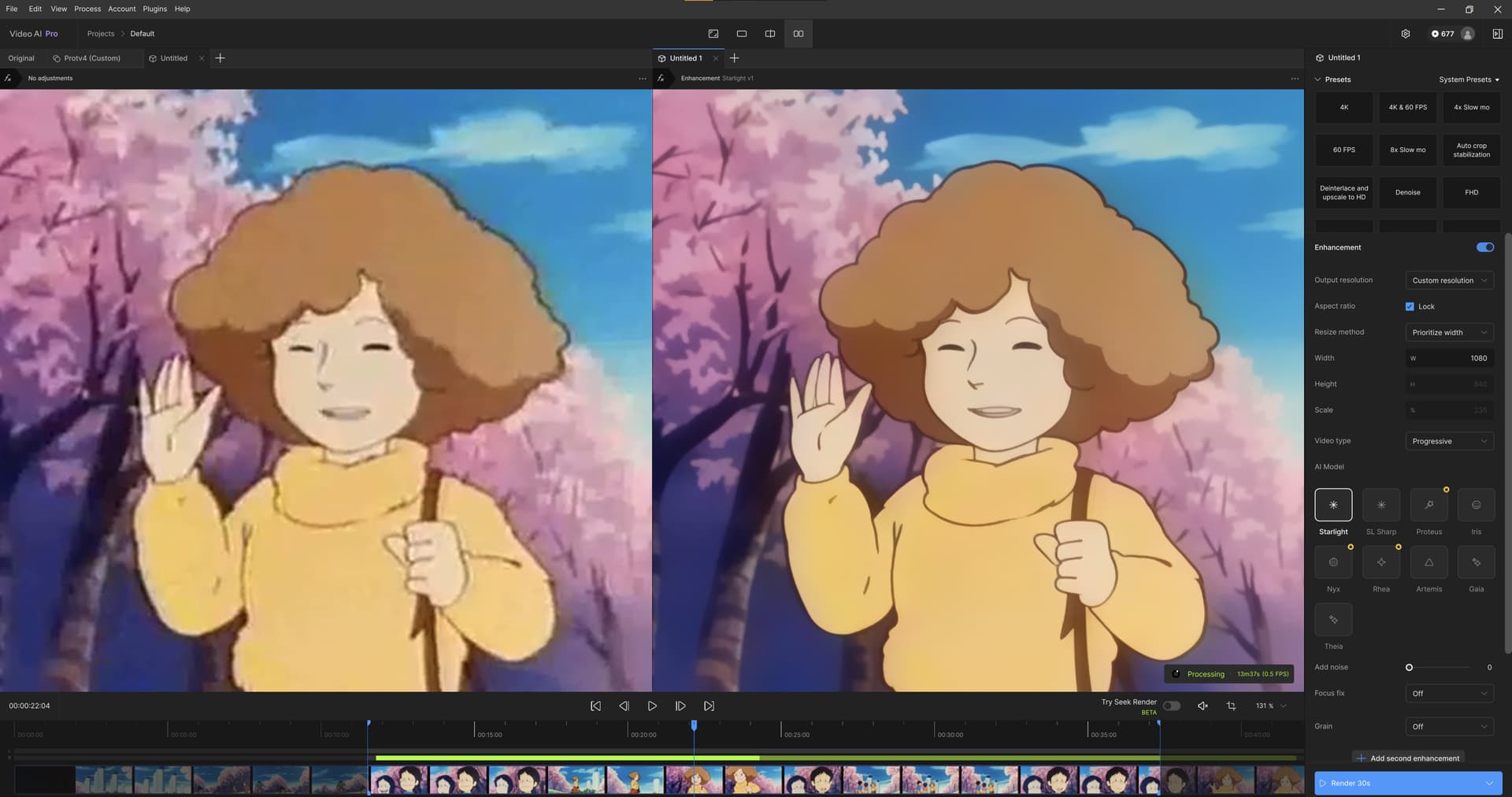The height and width of the screenshot is (797, 1512).
Task: Switch to the Protv4 (Custom) tab
Action: [x=91, y=58]
